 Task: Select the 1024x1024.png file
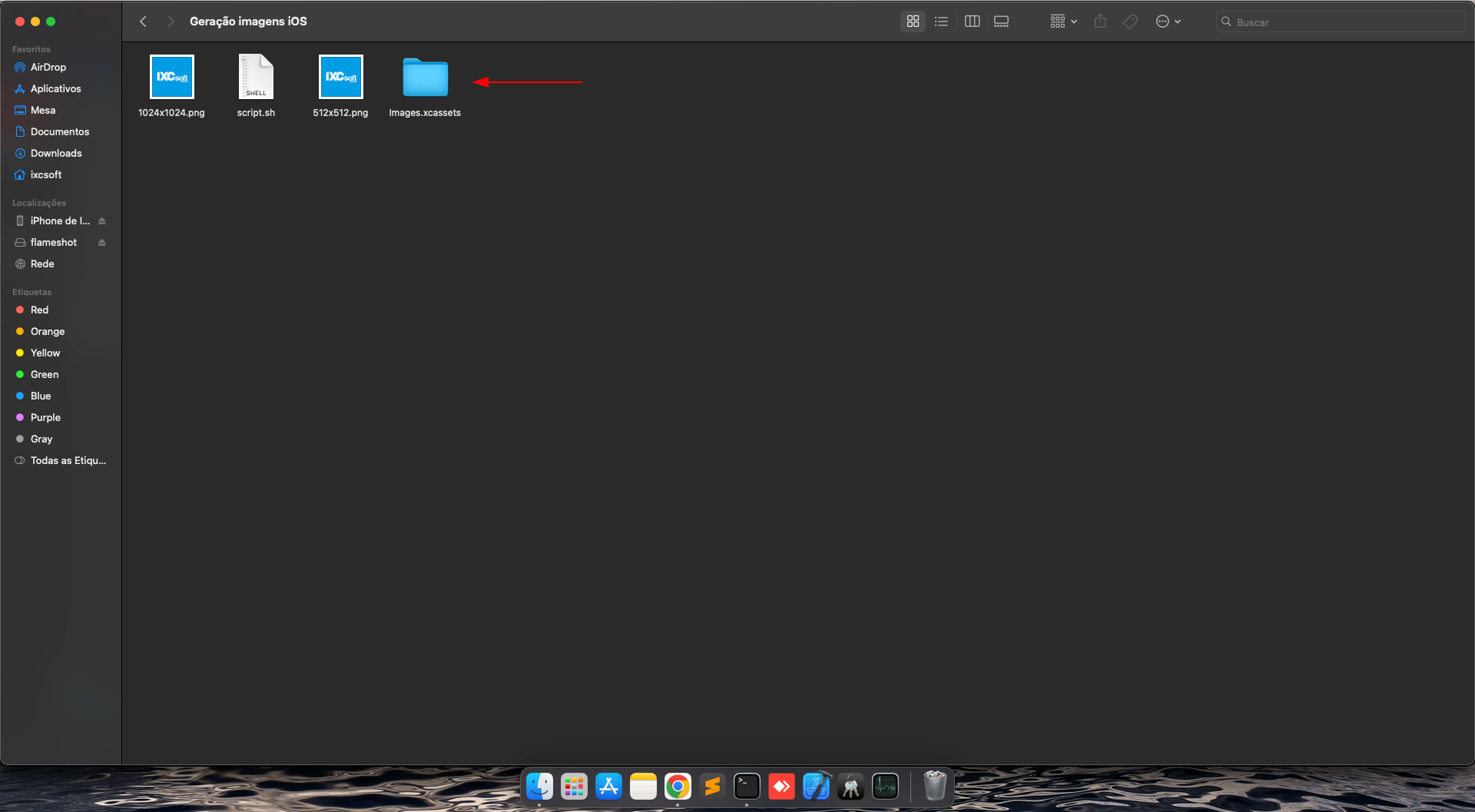click(171, 85)
